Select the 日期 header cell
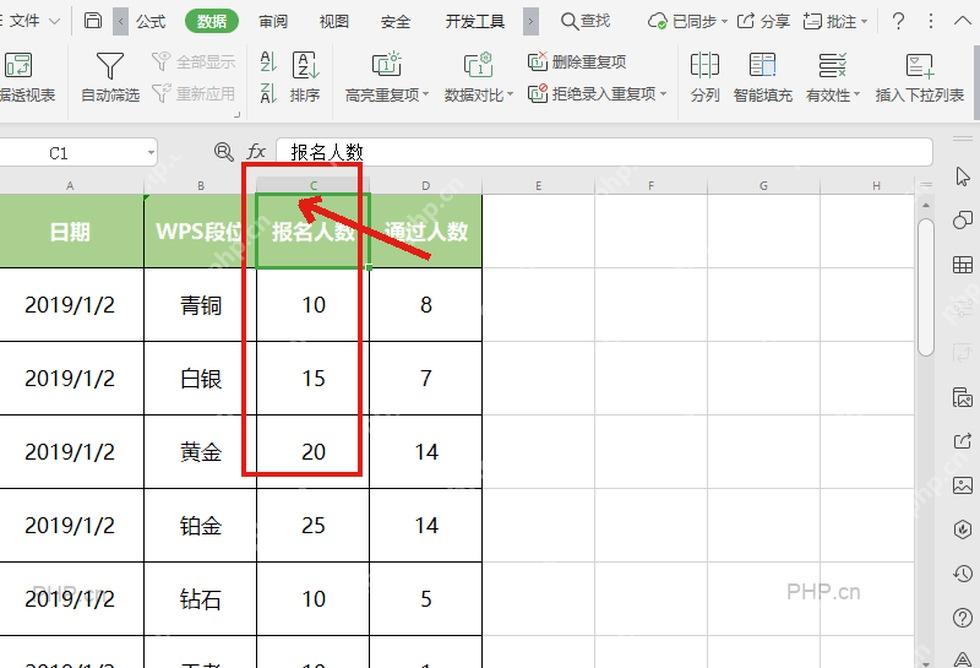 coord(70,231)
